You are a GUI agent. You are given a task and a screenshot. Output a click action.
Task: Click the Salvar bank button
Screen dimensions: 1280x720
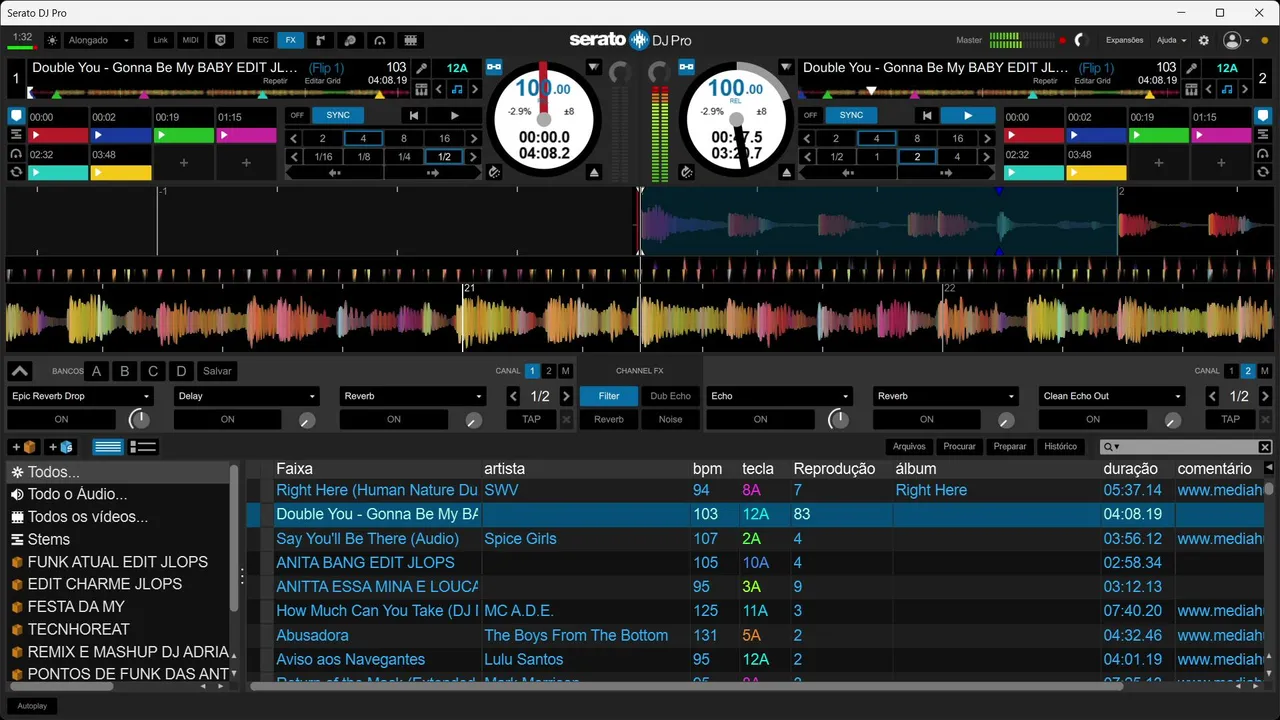(217, 371)
